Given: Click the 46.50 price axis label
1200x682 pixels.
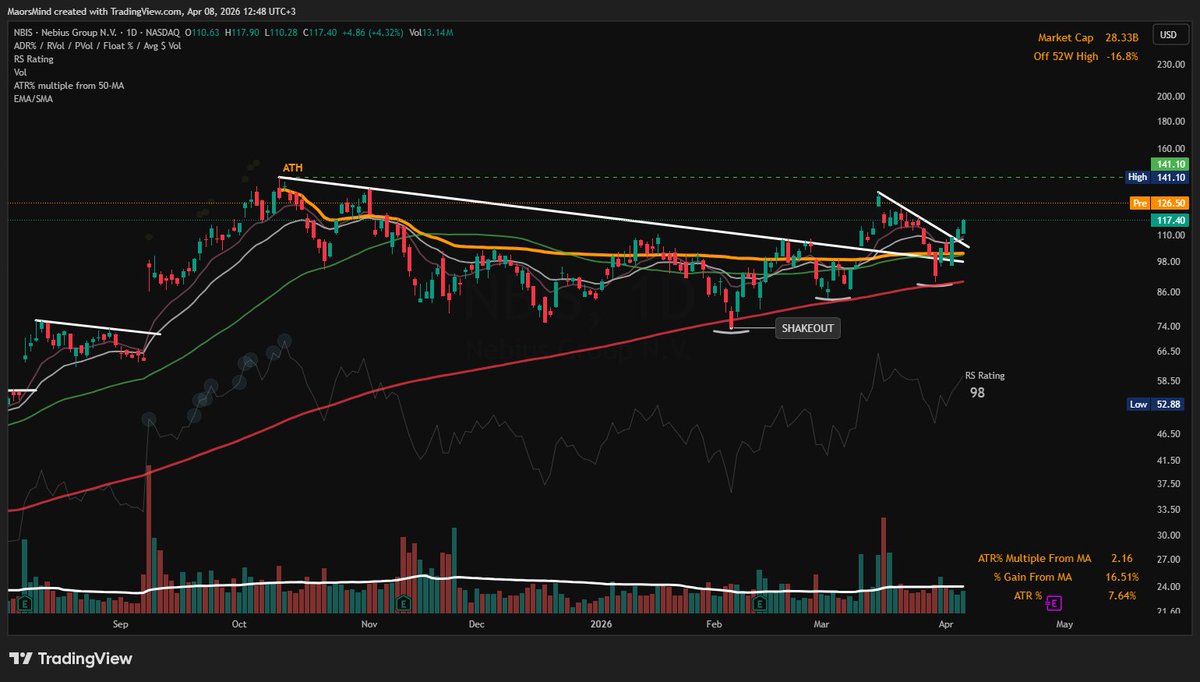Looking at the screenshot, I should click(x=1170, y=436).
